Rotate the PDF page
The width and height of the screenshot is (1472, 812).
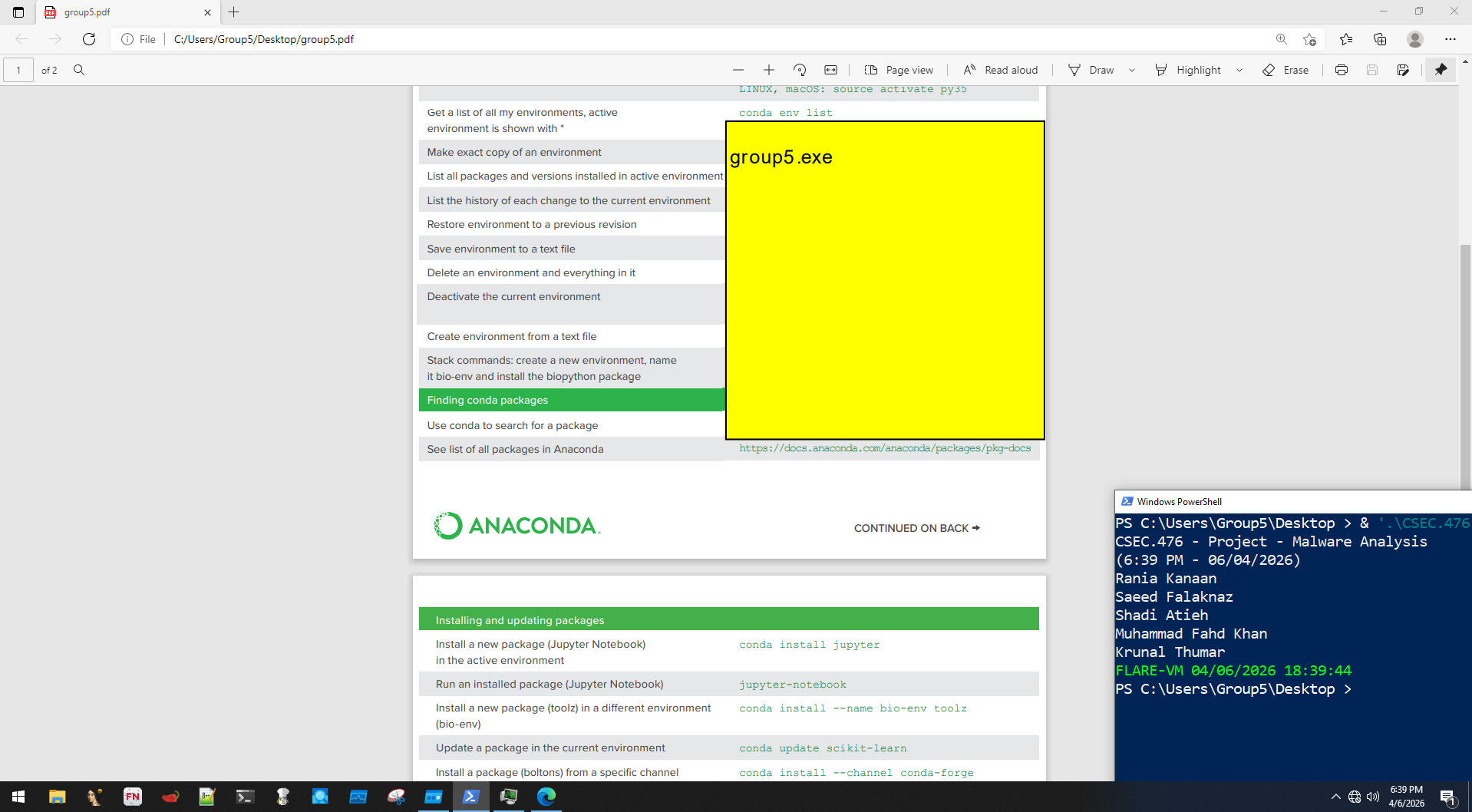click(x=800, y=70)
